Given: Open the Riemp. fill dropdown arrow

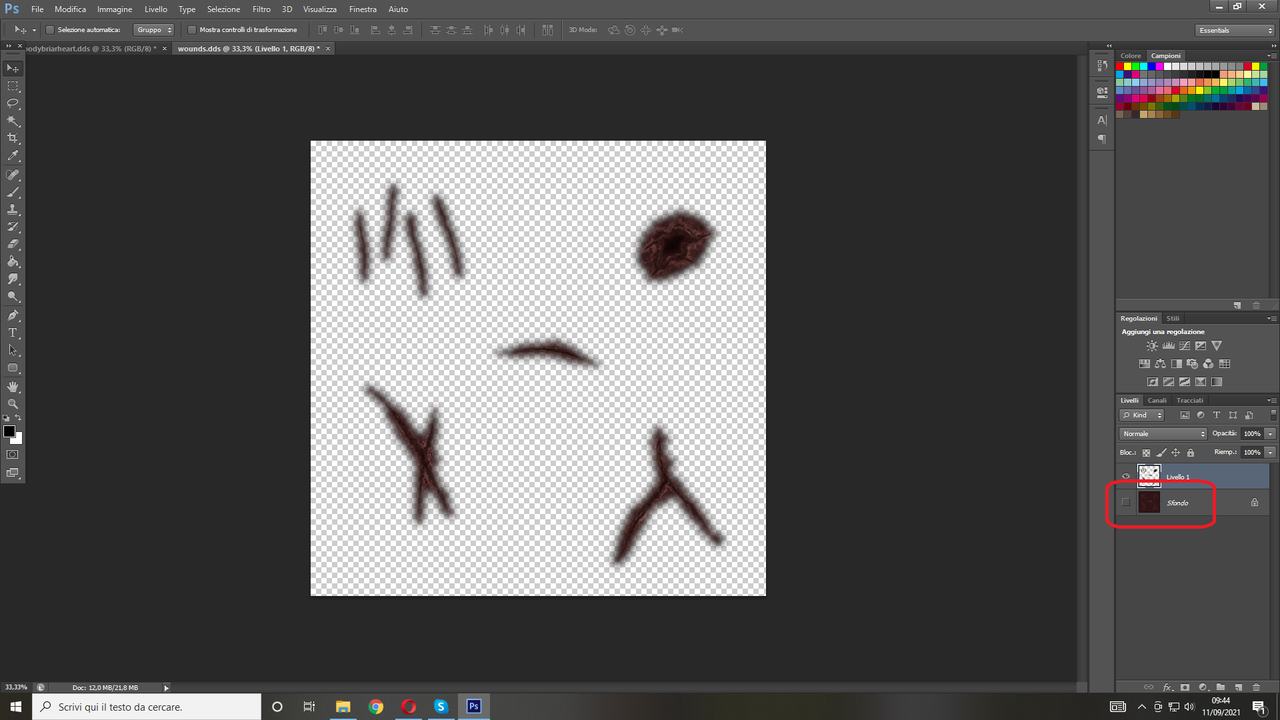Looking at the screenshot, I should (1270, 453).
